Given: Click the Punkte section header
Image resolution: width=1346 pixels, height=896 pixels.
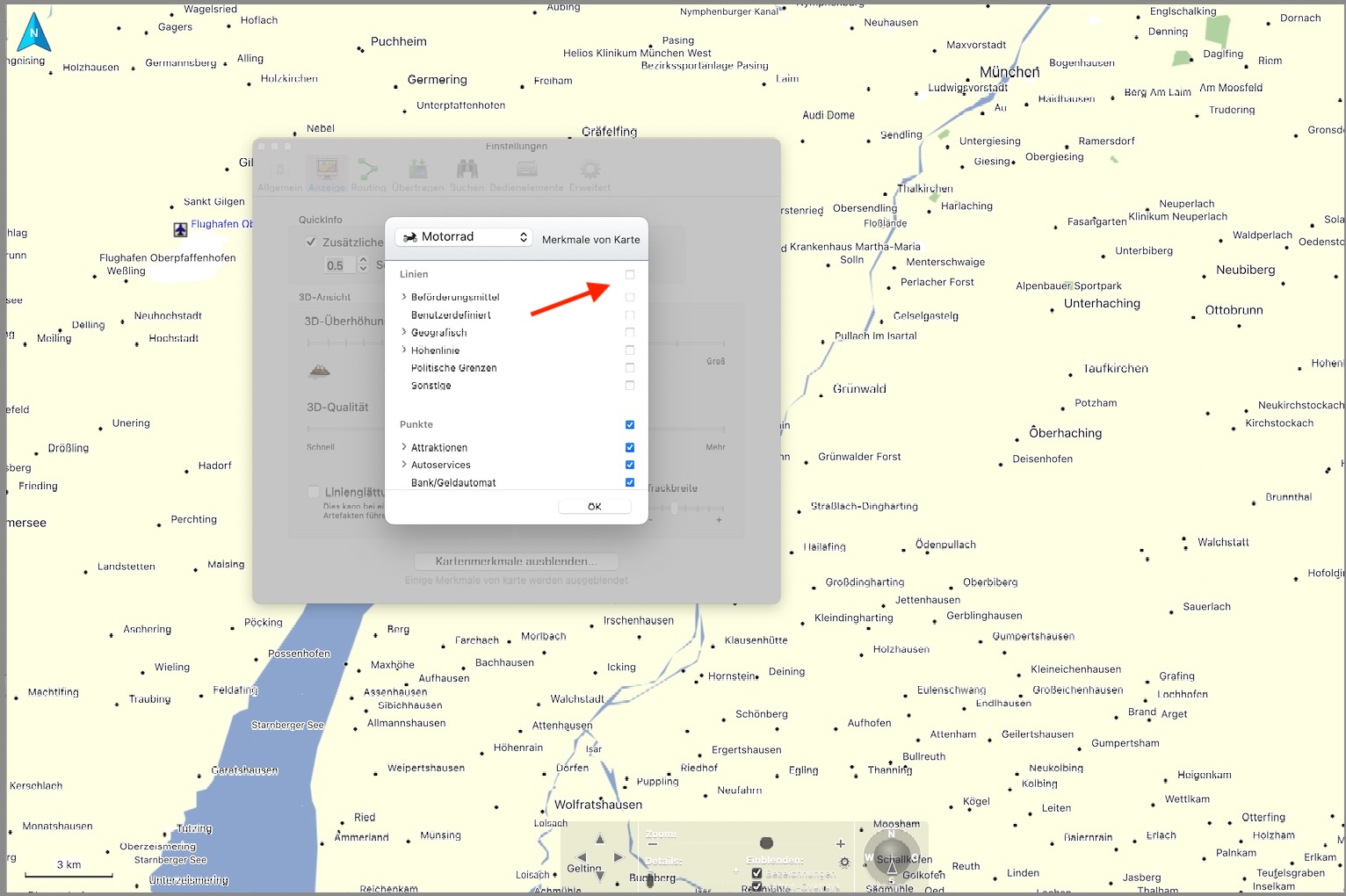Looking at the screenshot, I should (x=416, y=425).
